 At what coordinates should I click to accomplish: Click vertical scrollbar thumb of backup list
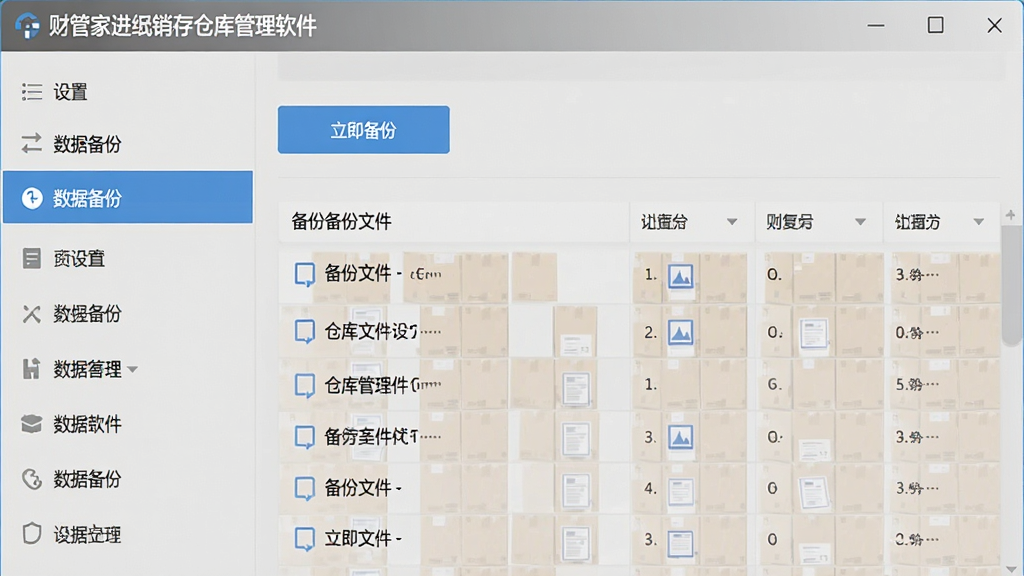1012,284
